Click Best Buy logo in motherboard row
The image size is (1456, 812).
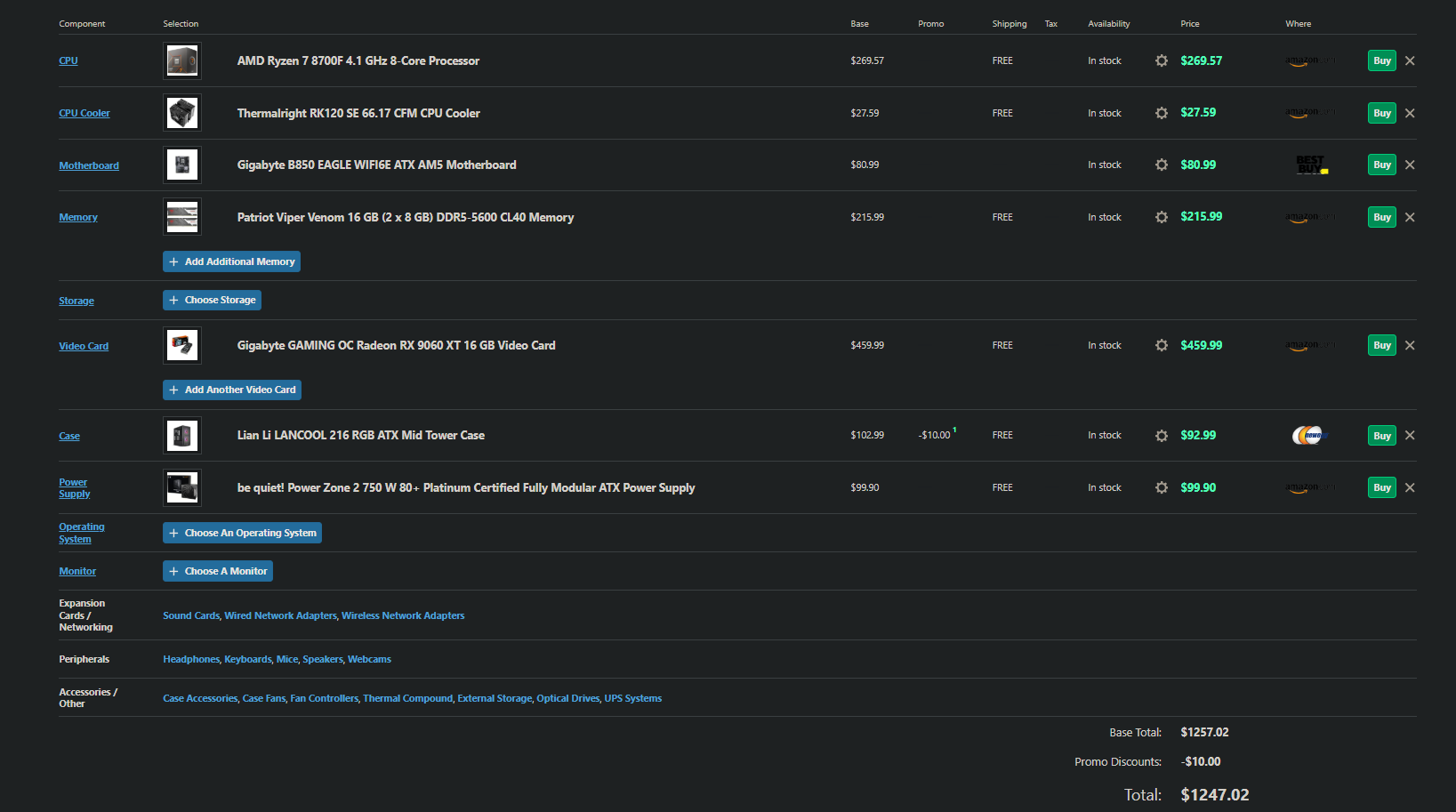(x=1310, y=165)
